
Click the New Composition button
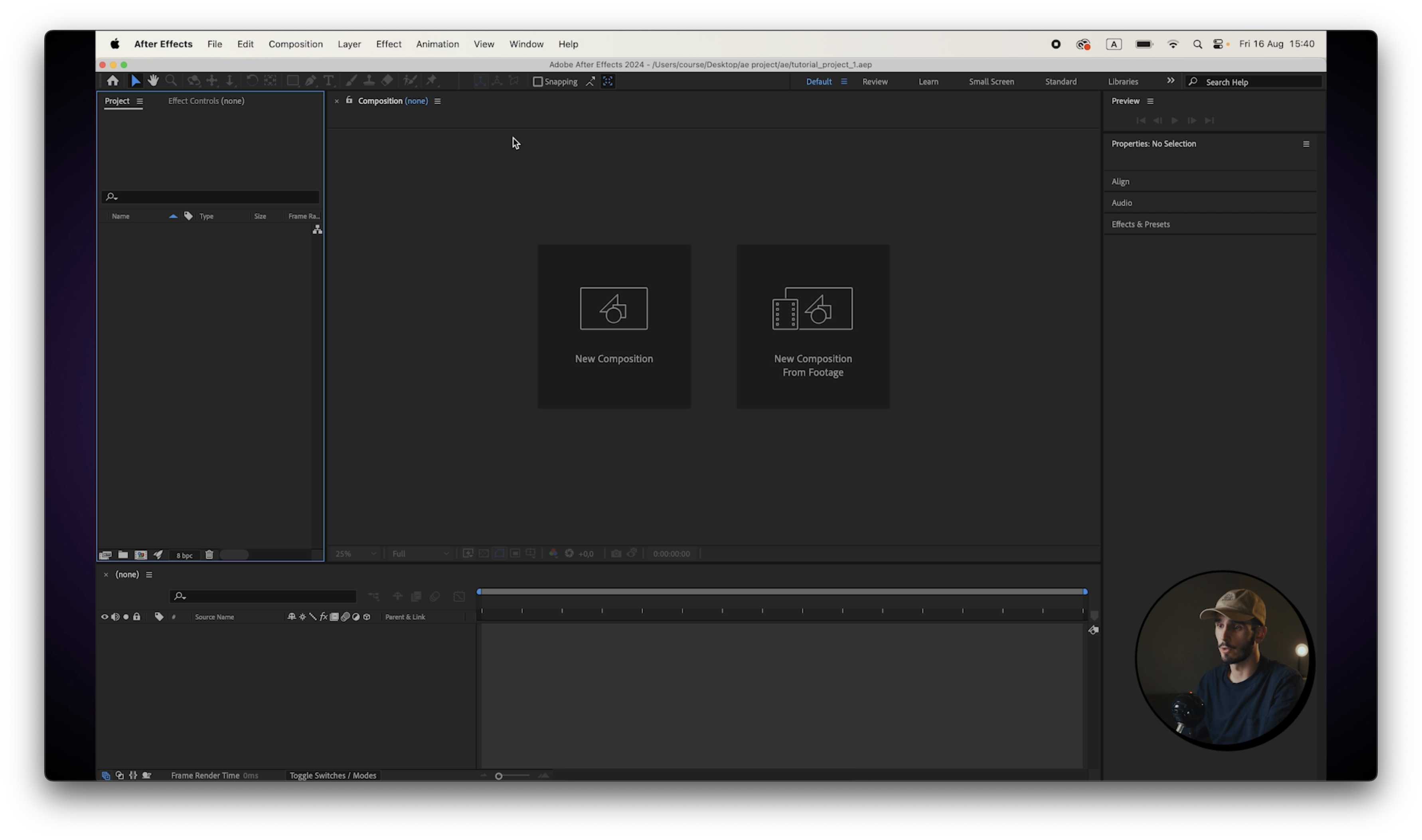click(x=614, y=326)
